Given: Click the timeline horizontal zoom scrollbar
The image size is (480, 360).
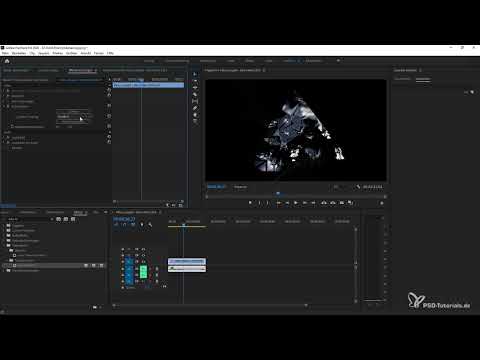Looking at the screenshot, I should coord(210,305).
